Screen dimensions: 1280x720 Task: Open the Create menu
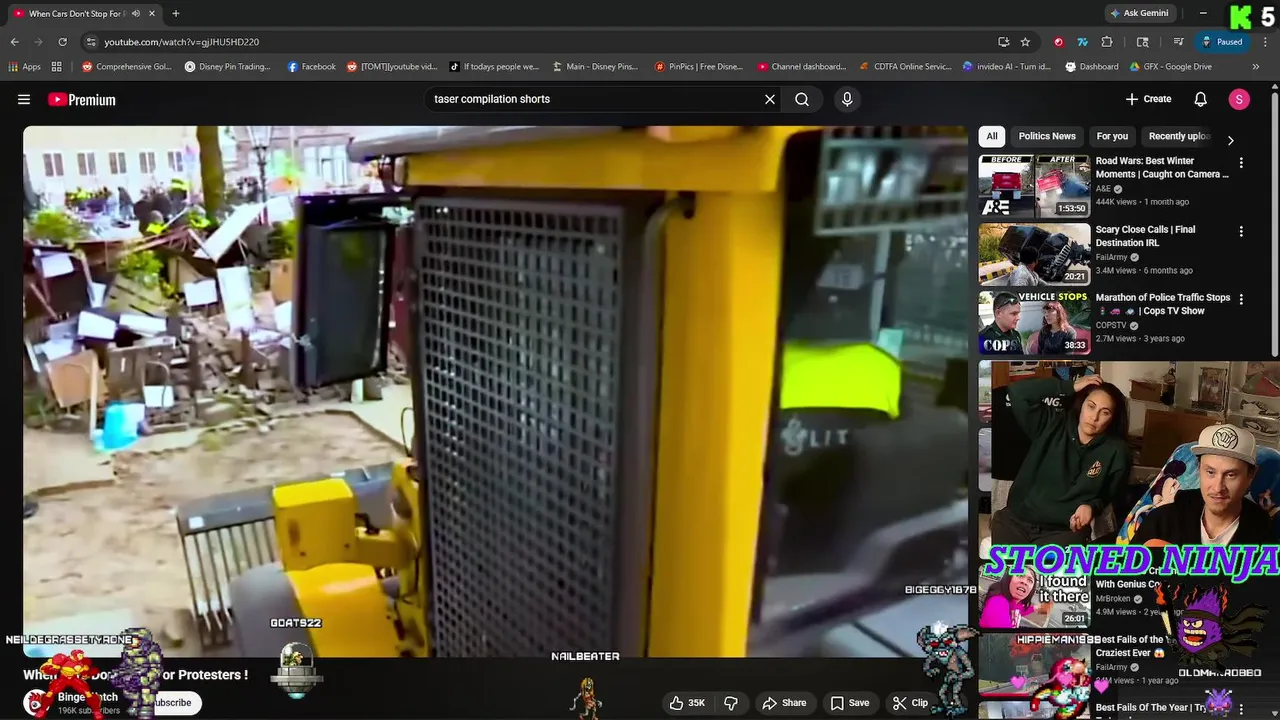click(x=1148, y=99)
